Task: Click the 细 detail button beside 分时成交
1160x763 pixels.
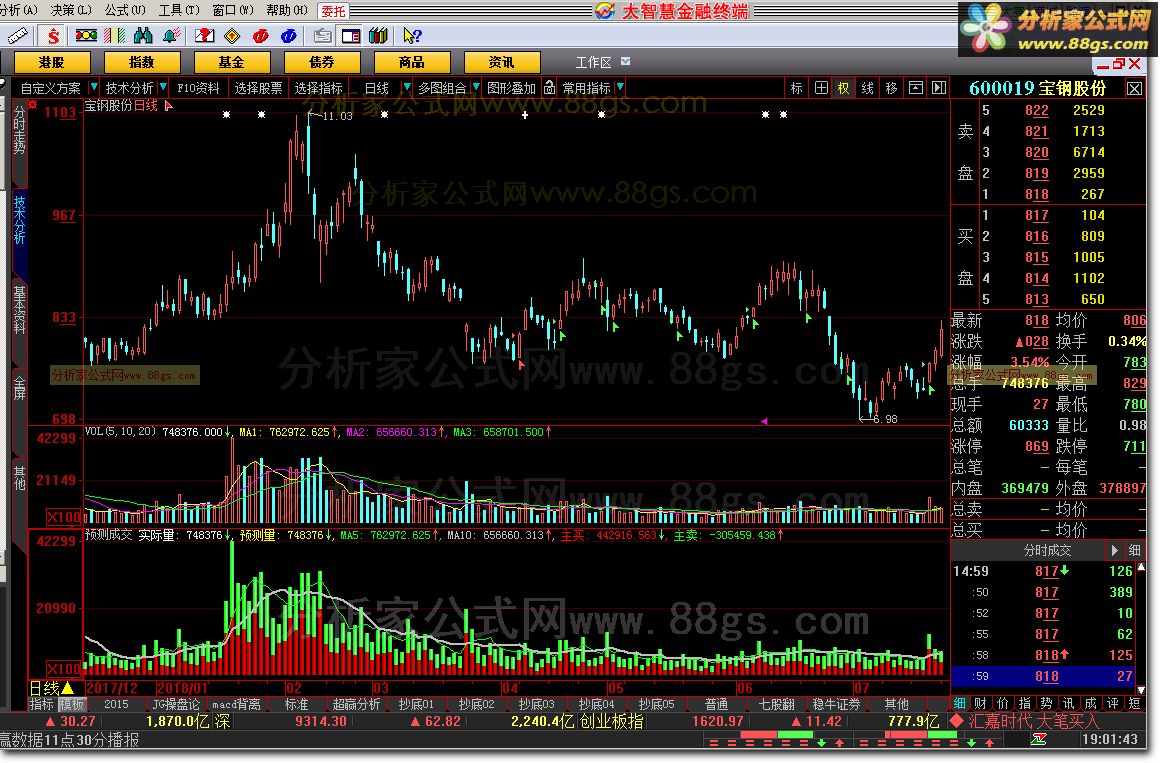Action: [1135, 550]
